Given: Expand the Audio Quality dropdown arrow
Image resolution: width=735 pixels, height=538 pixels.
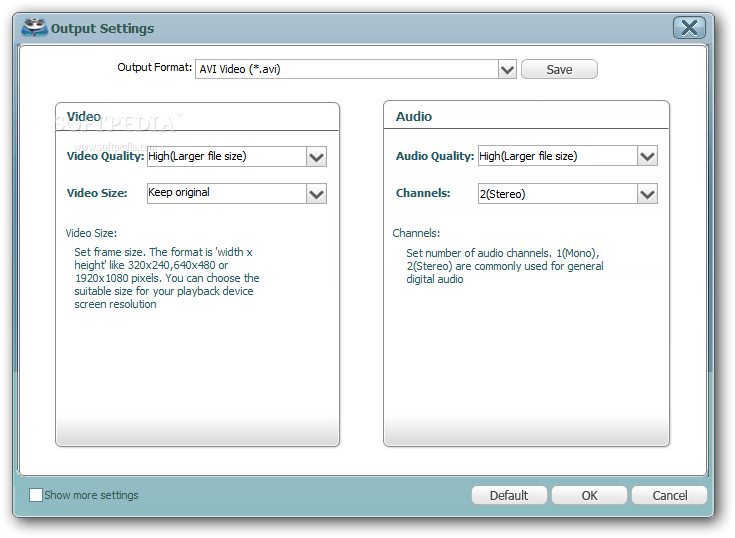Looking at the screenshot, I should (x=647, y=156).
